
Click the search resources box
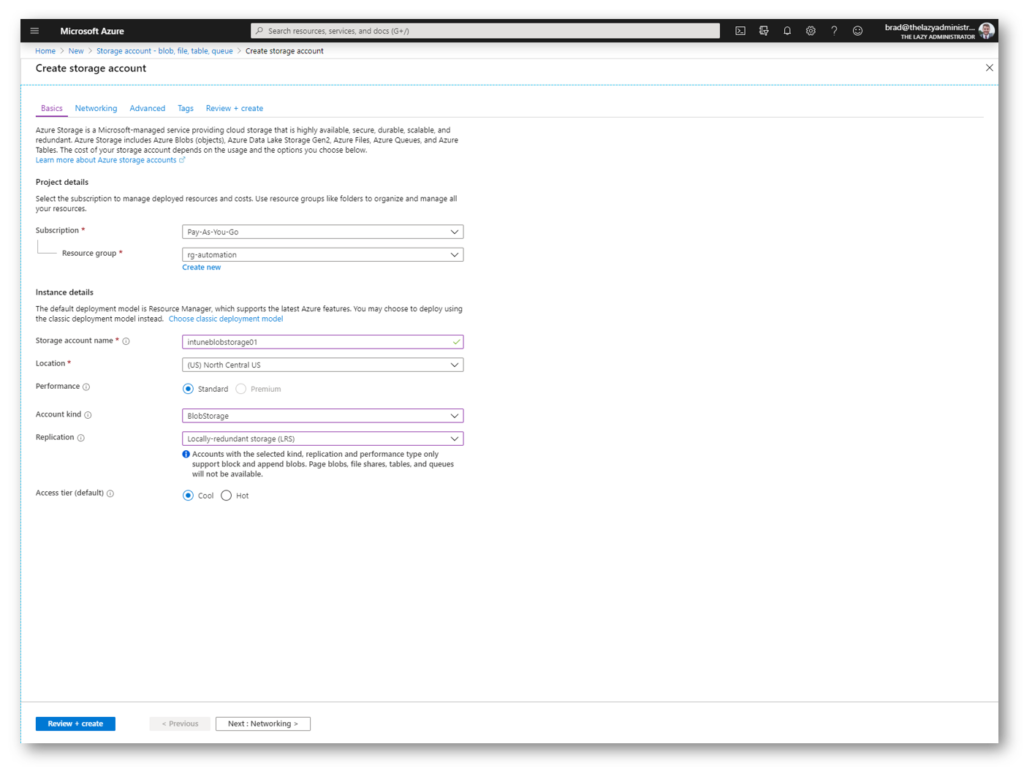pos(485,31)
